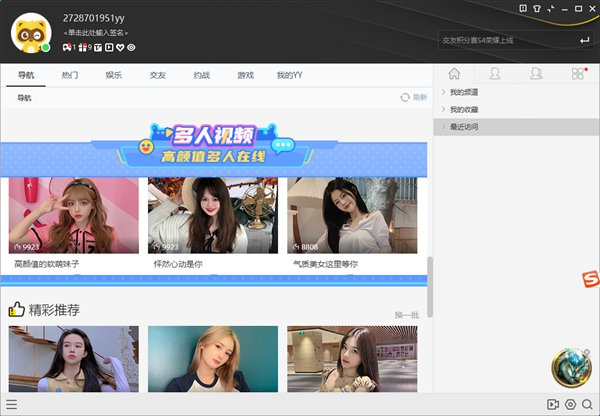600x416 pixels.
Task: Expand the 我的收藏 list
Action: click(463, 110)
